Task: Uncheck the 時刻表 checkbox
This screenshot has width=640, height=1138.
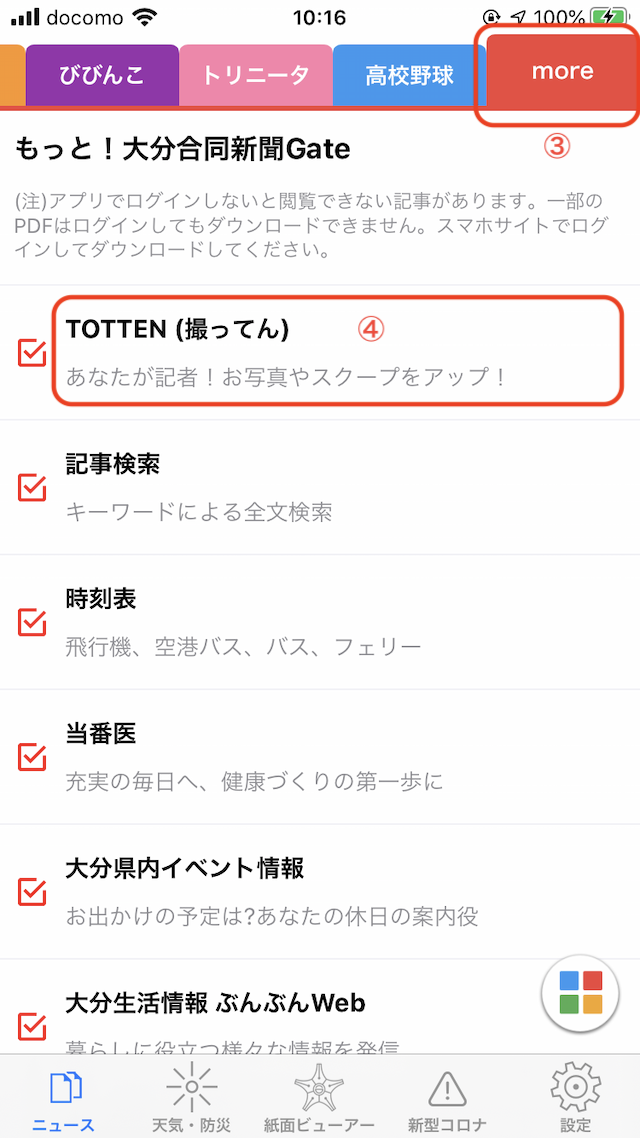Action: pos(33,622)
